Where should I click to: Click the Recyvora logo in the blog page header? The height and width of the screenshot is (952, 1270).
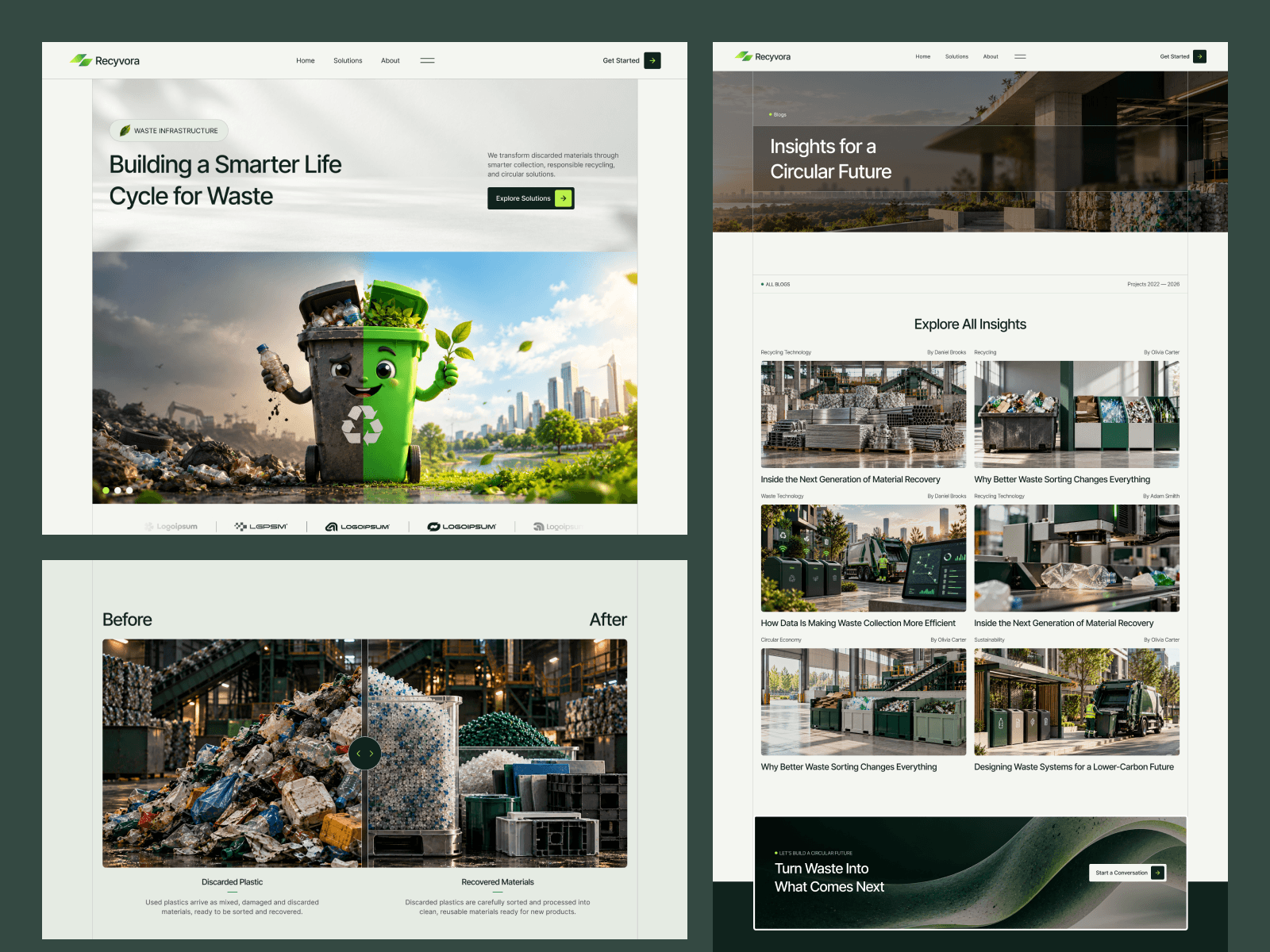pyautogui.click(x=763, y=56)
